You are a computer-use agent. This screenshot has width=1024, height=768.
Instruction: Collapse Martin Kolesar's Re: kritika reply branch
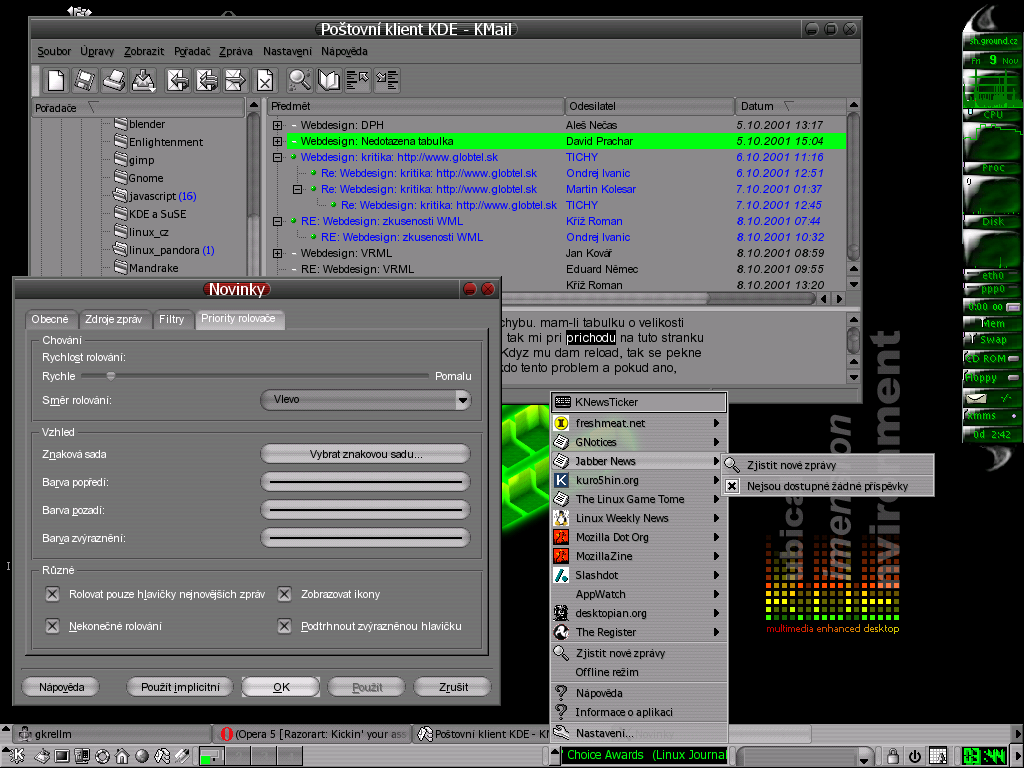coord(298,189)
